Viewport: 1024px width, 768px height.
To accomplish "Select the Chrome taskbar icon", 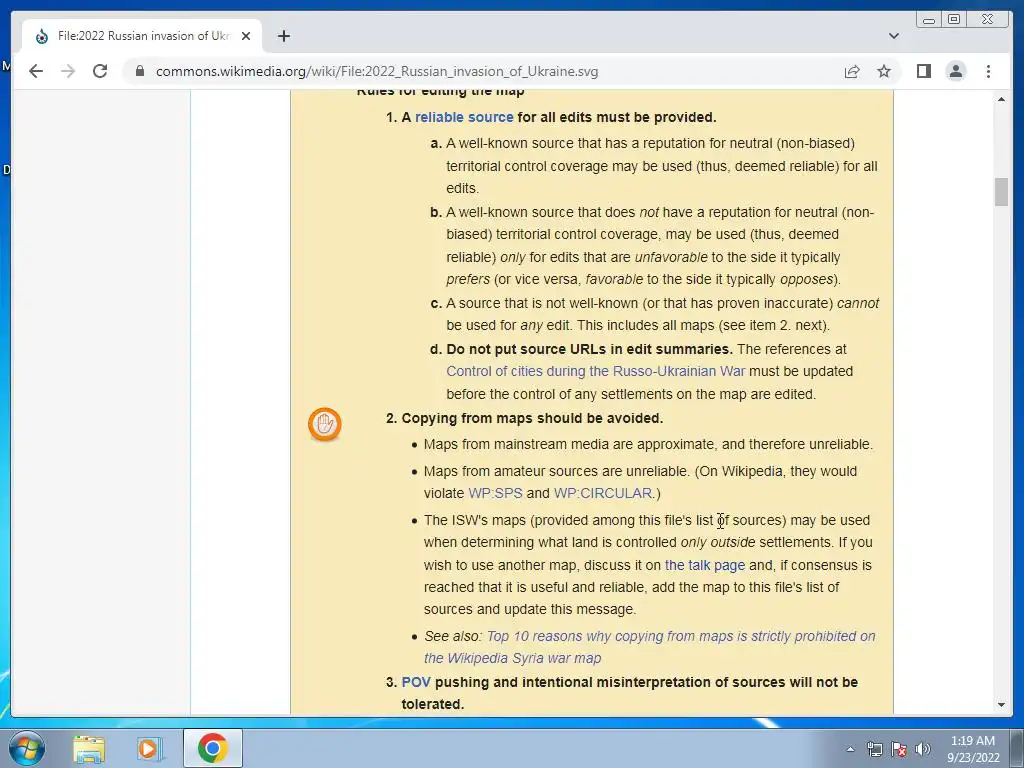I will pos(212,748).
